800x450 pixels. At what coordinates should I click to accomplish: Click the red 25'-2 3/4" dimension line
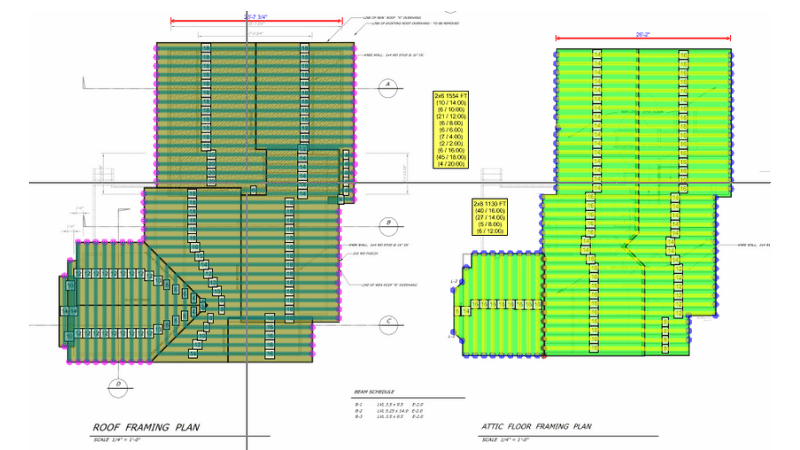[256, 20]
